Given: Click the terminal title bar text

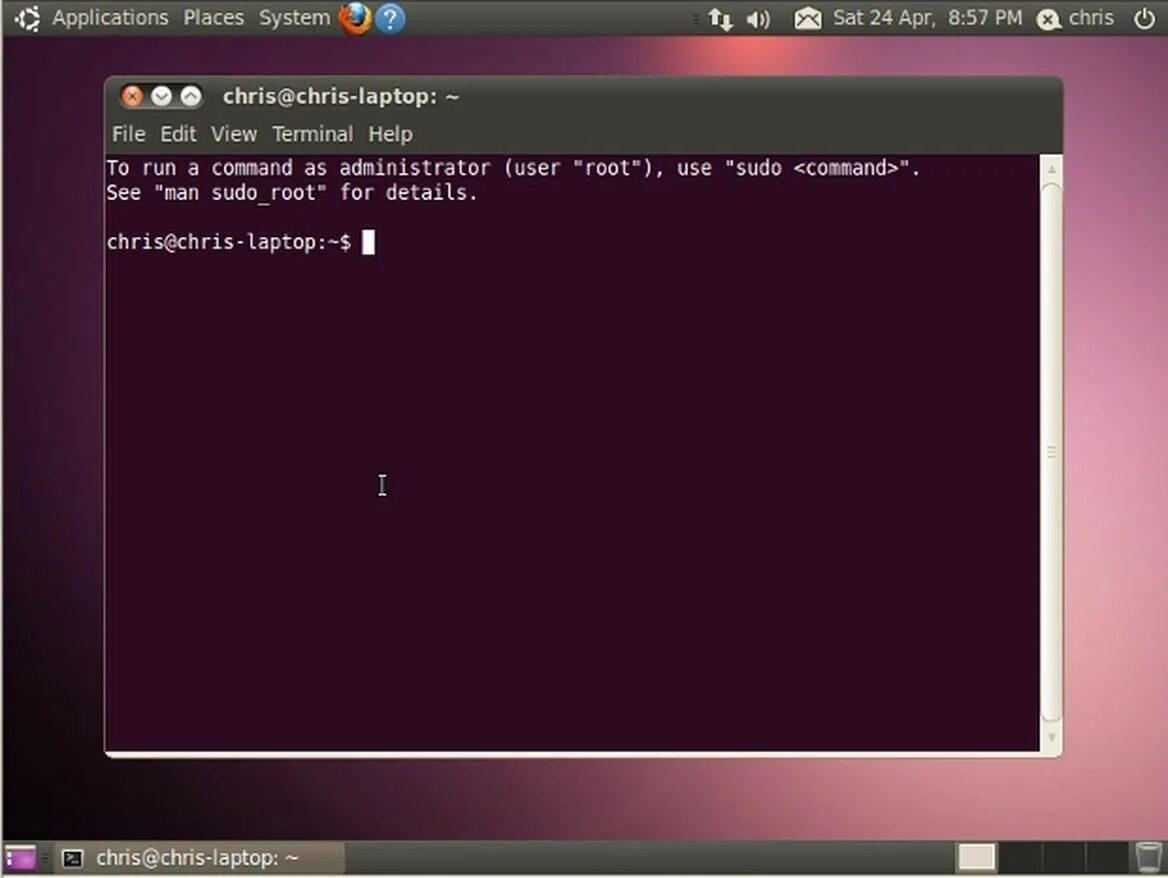Looking at the screenshot, I should tap(341, 97).
